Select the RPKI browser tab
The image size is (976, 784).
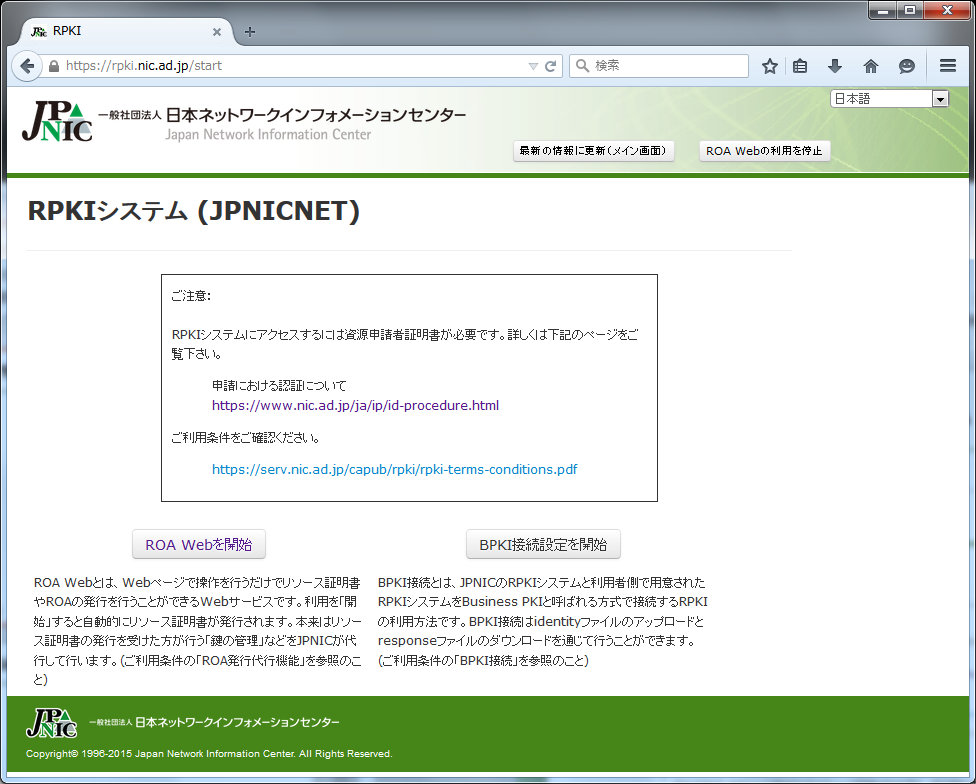point(127,31)
